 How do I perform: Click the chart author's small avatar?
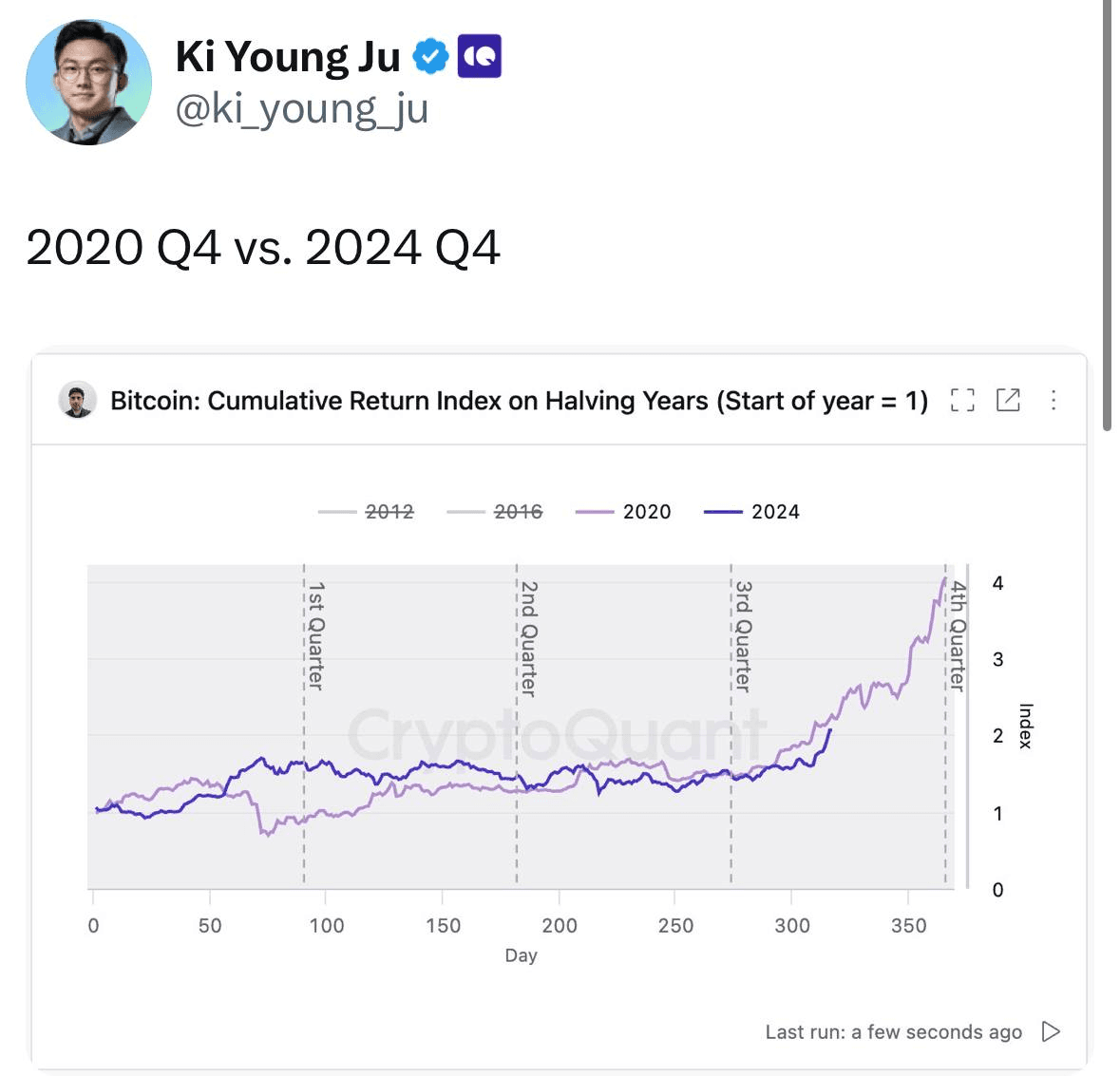[77, 400]
